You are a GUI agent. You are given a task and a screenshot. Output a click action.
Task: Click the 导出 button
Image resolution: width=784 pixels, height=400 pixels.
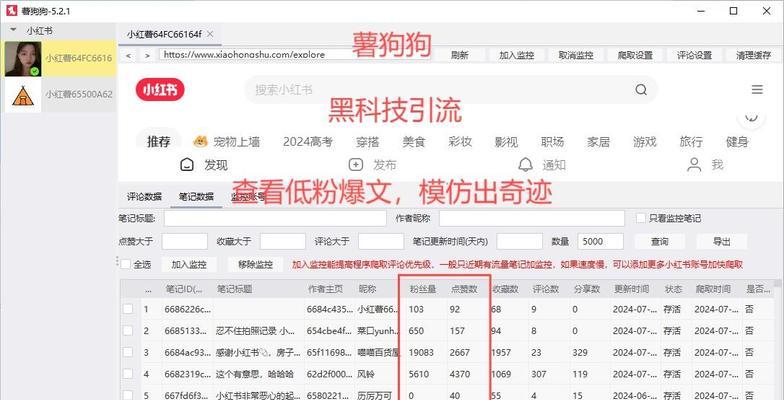click(x=722, y=242)
